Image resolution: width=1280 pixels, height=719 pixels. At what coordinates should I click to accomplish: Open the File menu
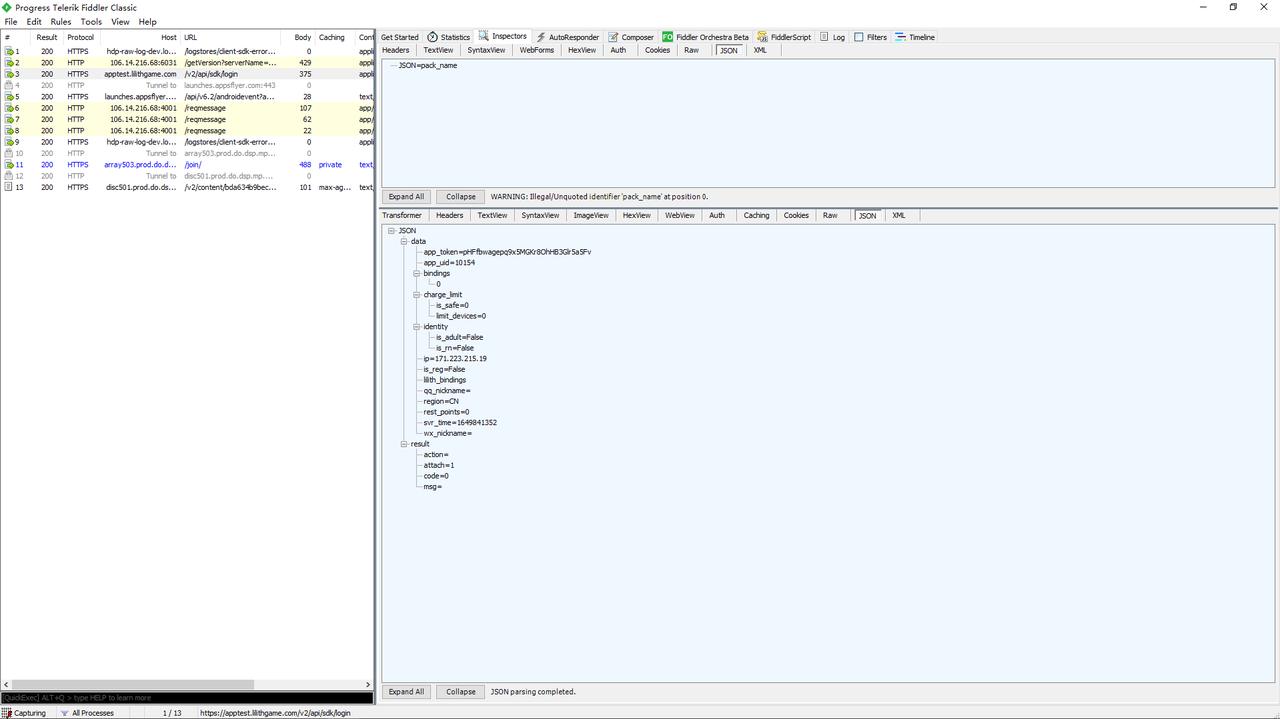point(11,21)
